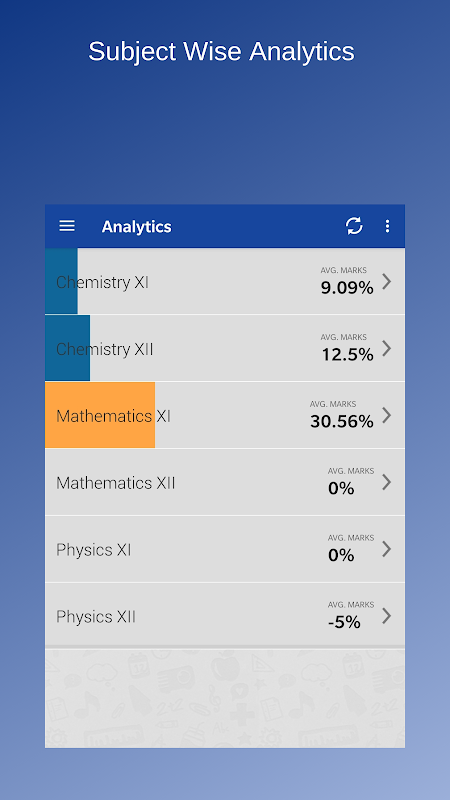Viewport: 450px width, 800px height.
Task: Open Physics XII subject analytics
Action: (225, 616)
